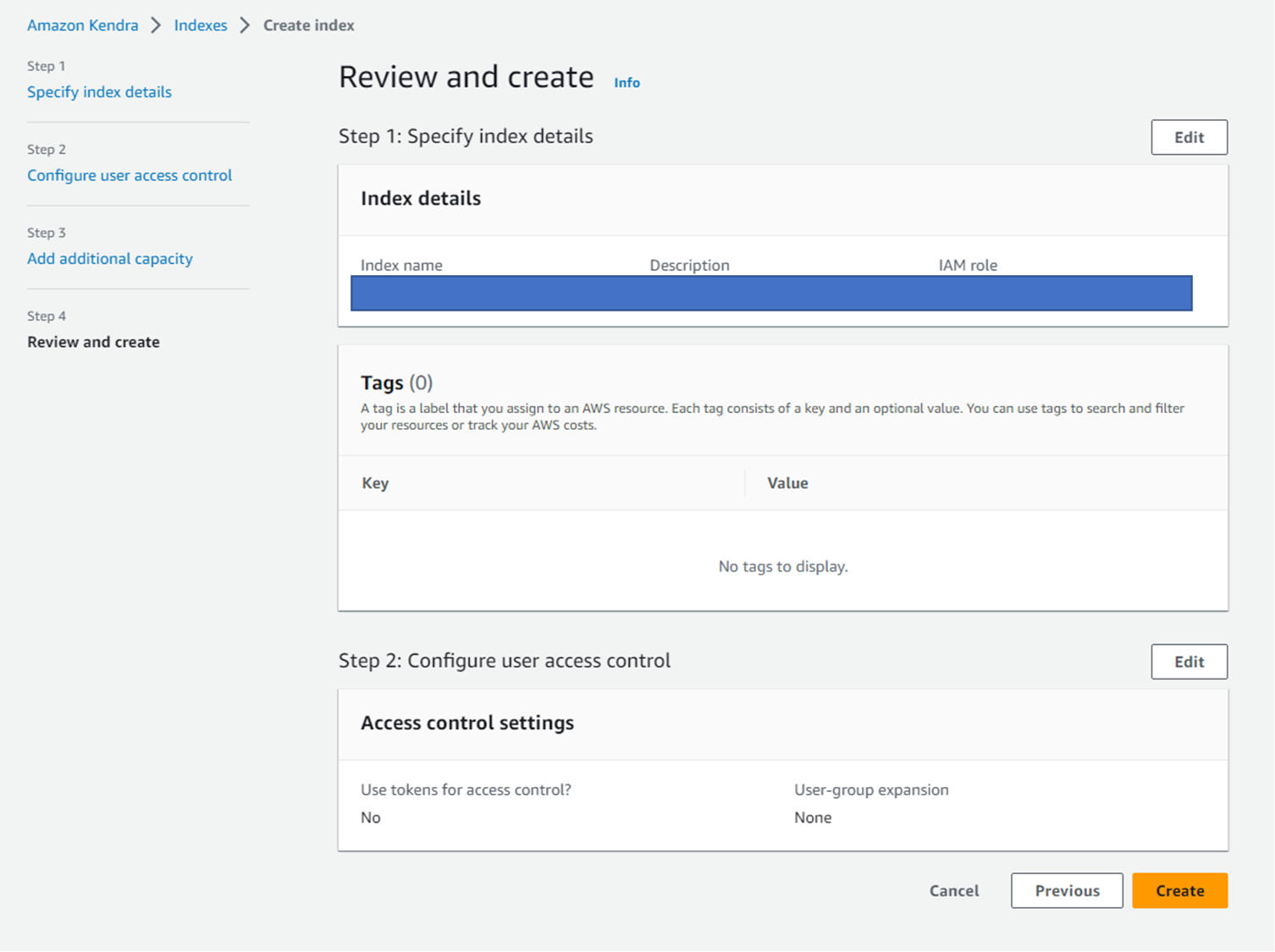This screenshot has height=952, width=1275.
Task: Click the Access control settings heading
Action: 467,723
